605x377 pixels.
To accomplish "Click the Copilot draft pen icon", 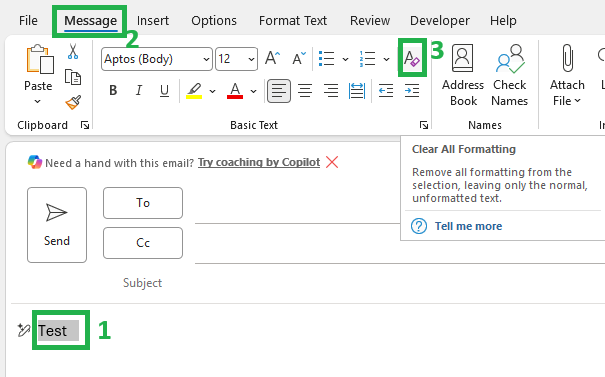I will coord(24,330).
